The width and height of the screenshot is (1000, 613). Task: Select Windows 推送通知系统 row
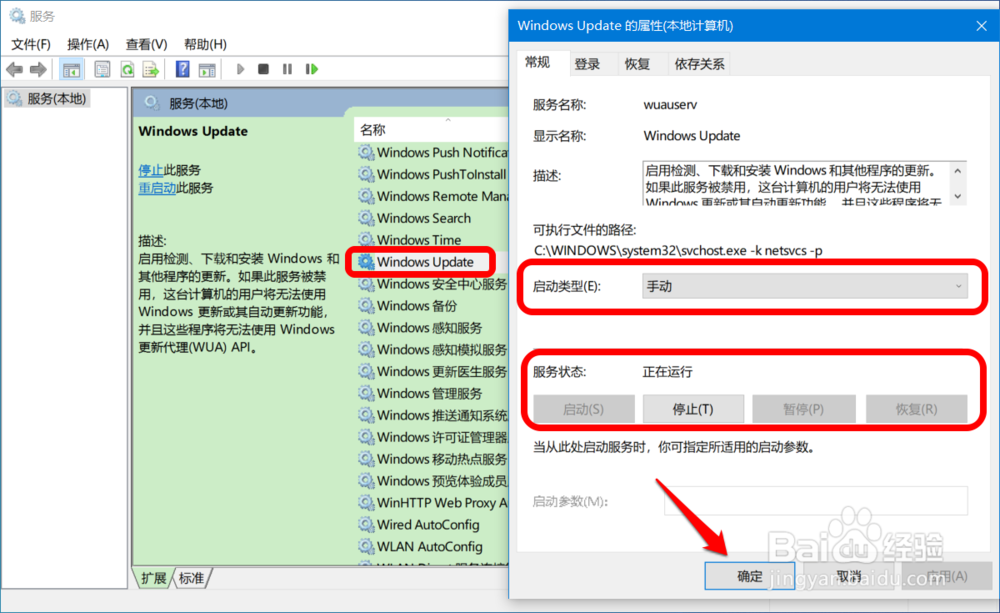pos(432,415)
